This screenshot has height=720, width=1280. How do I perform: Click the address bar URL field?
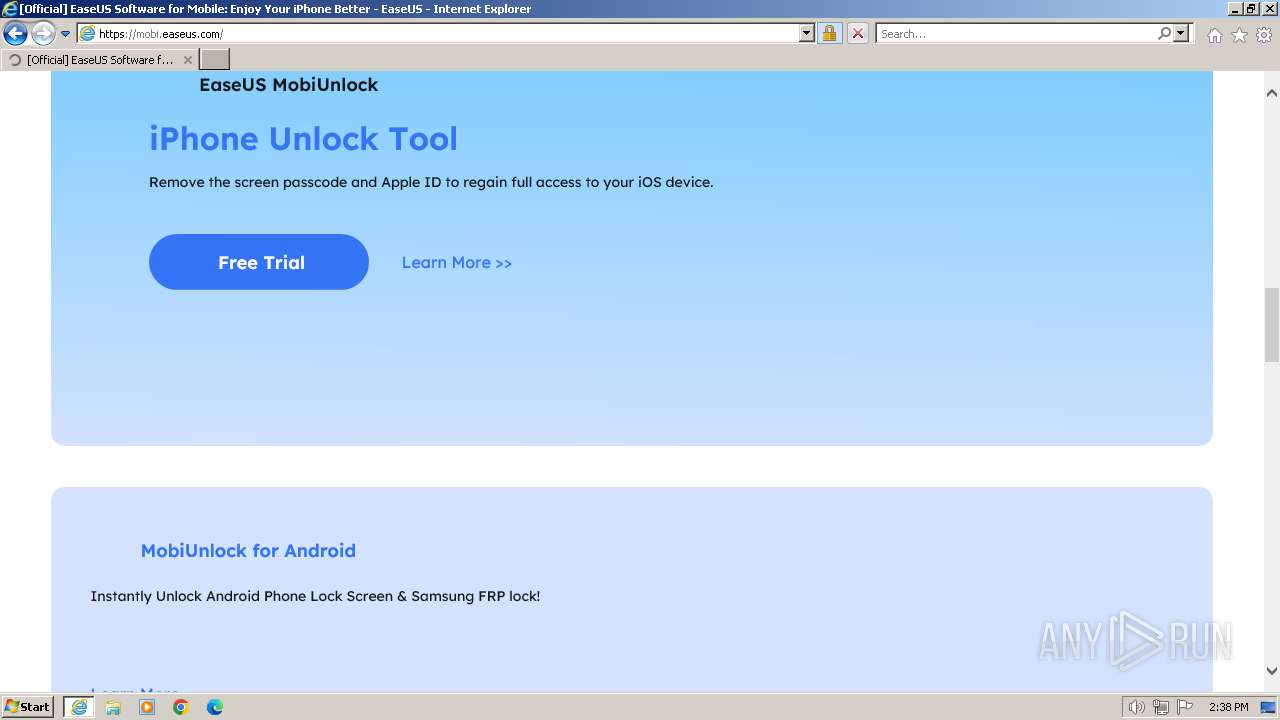pos(437,34)
